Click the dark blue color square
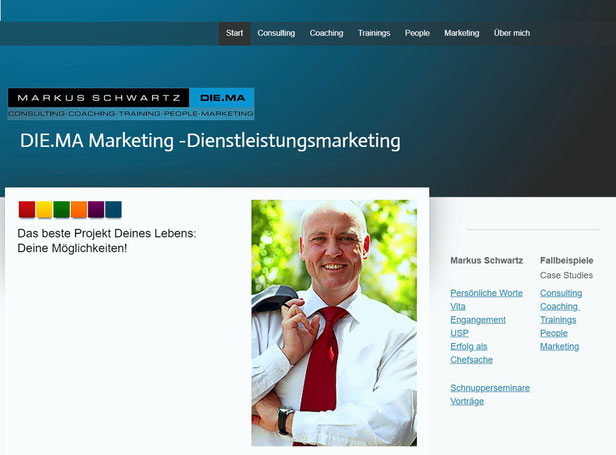 point(114,209)
